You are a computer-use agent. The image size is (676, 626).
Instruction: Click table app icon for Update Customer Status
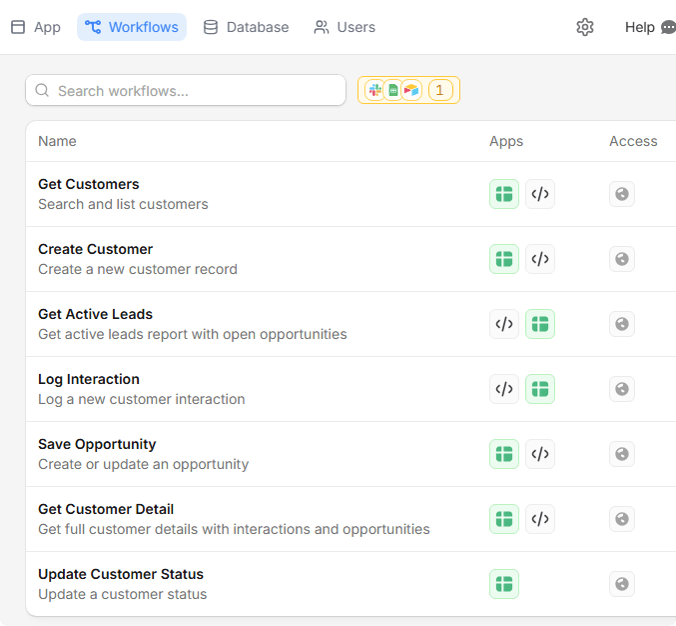click(x=504, y=584)
